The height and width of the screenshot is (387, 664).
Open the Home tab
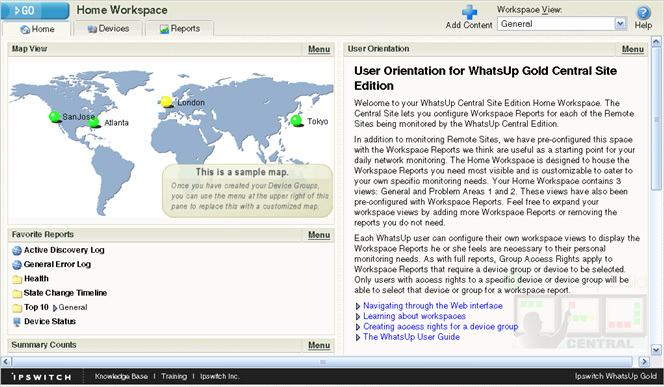(x=37, y=29)
